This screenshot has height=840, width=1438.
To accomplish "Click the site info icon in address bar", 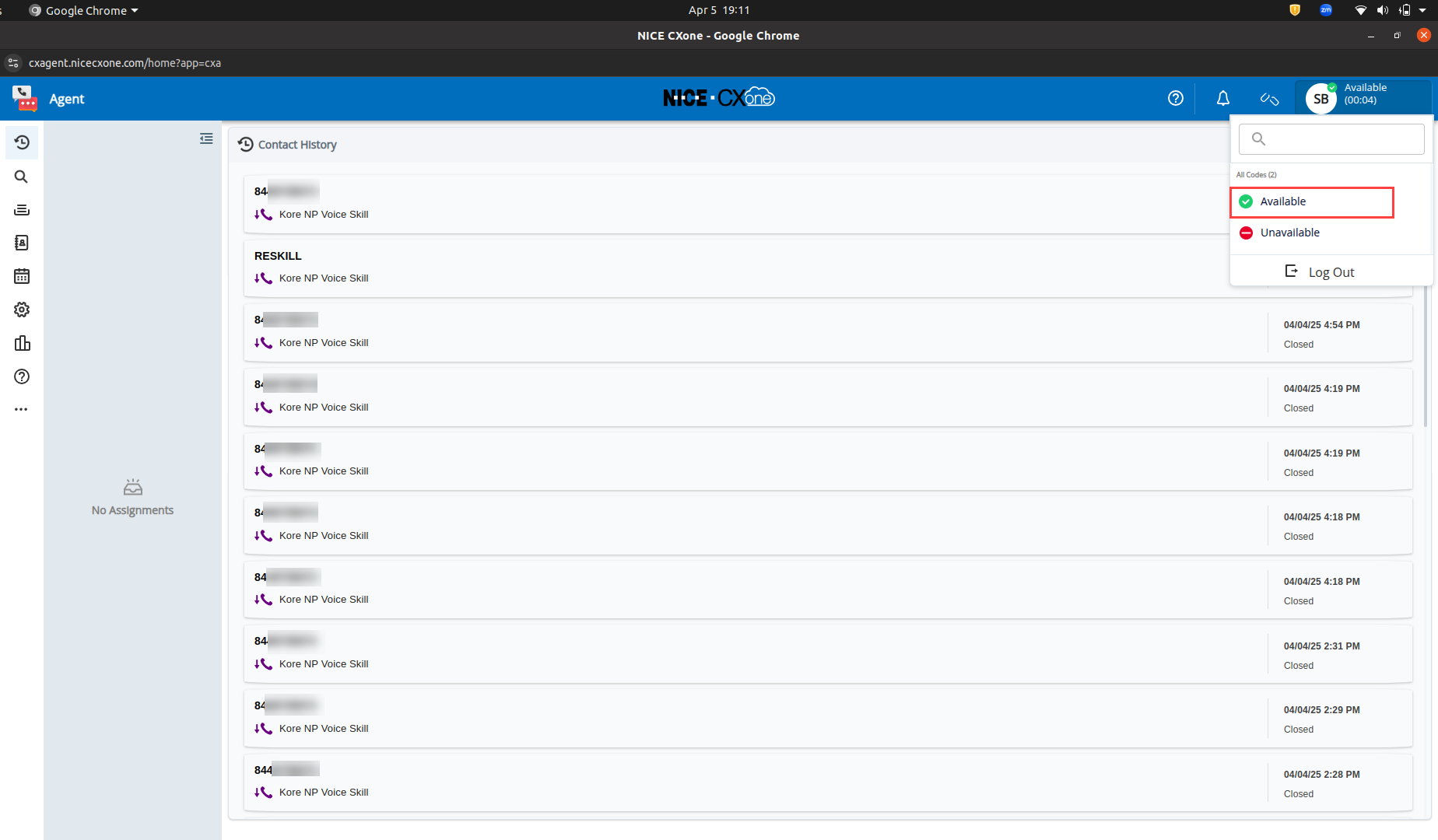I will click(13, 63).
